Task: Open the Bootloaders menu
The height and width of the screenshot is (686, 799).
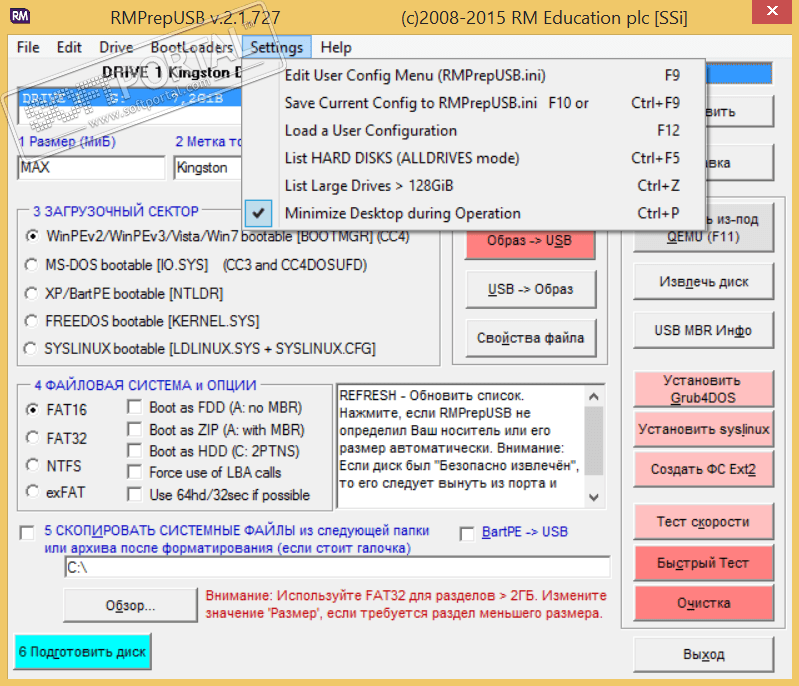Action: [x=192, y=47]
